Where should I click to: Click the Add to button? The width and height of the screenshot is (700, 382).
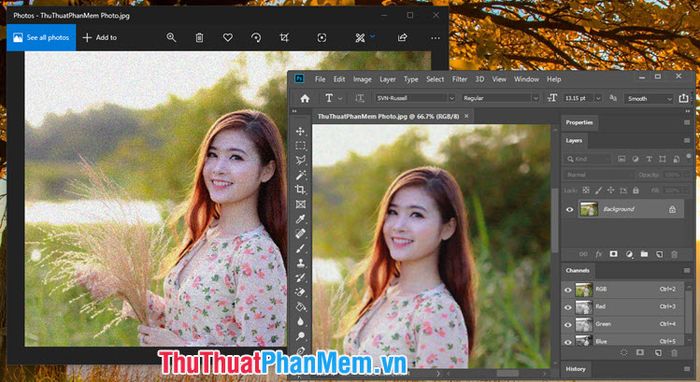(x=100, y=37)
